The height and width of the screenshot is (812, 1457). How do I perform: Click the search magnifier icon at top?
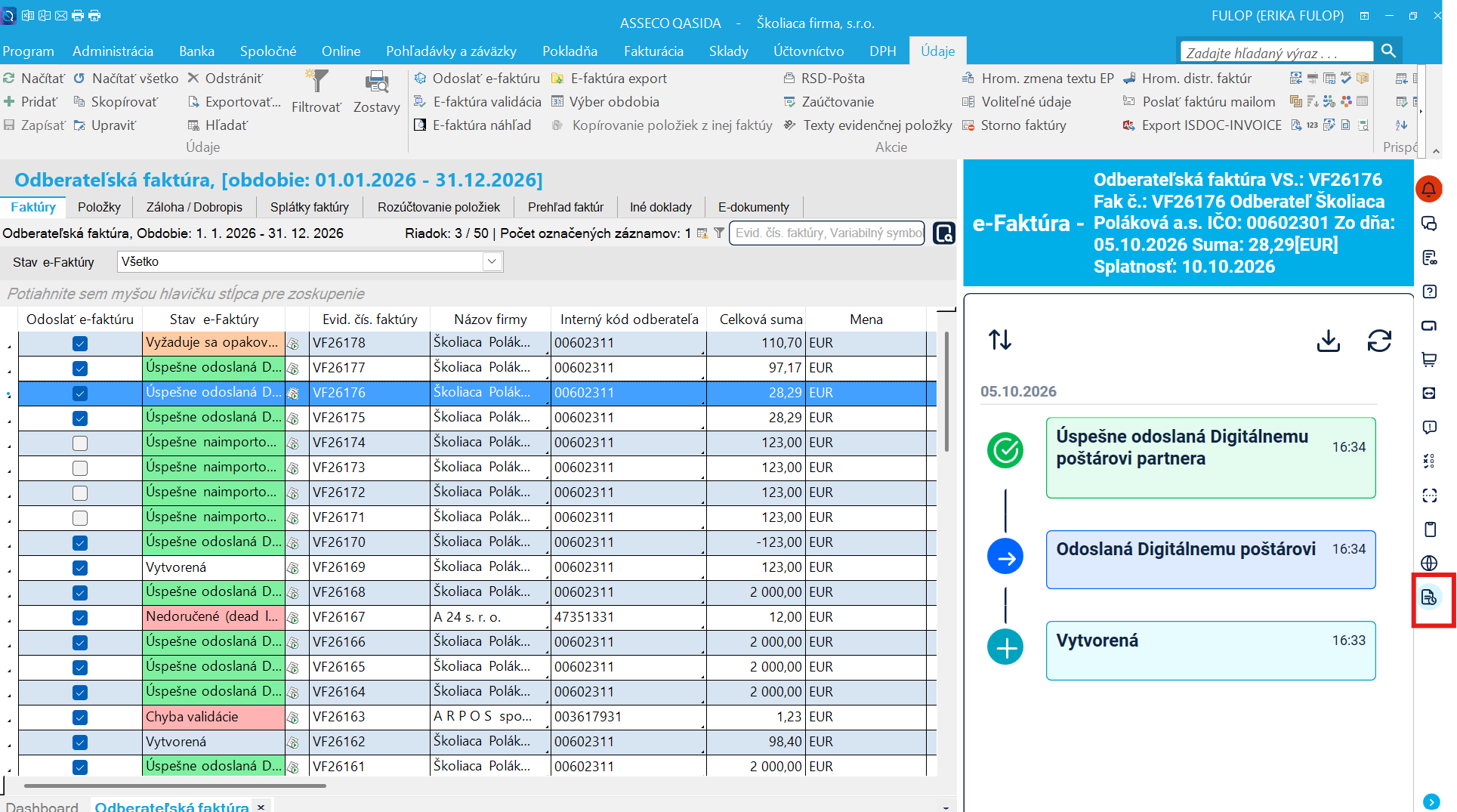(1388, 51)
